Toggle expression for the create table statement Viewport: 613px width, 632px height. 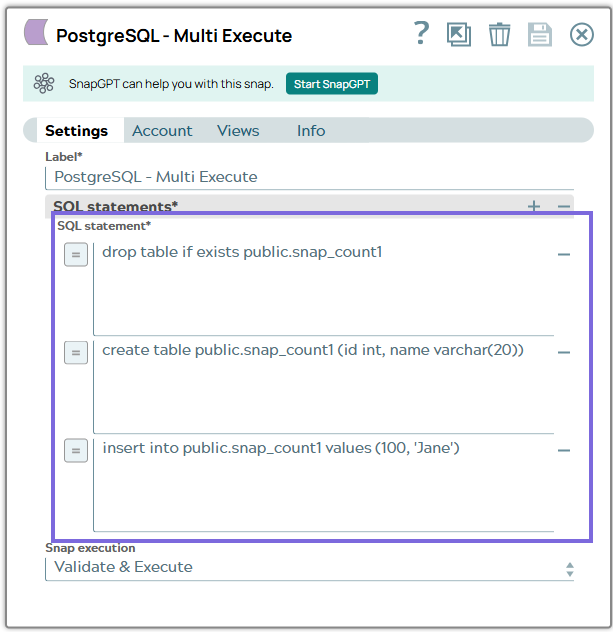[76, 352]
